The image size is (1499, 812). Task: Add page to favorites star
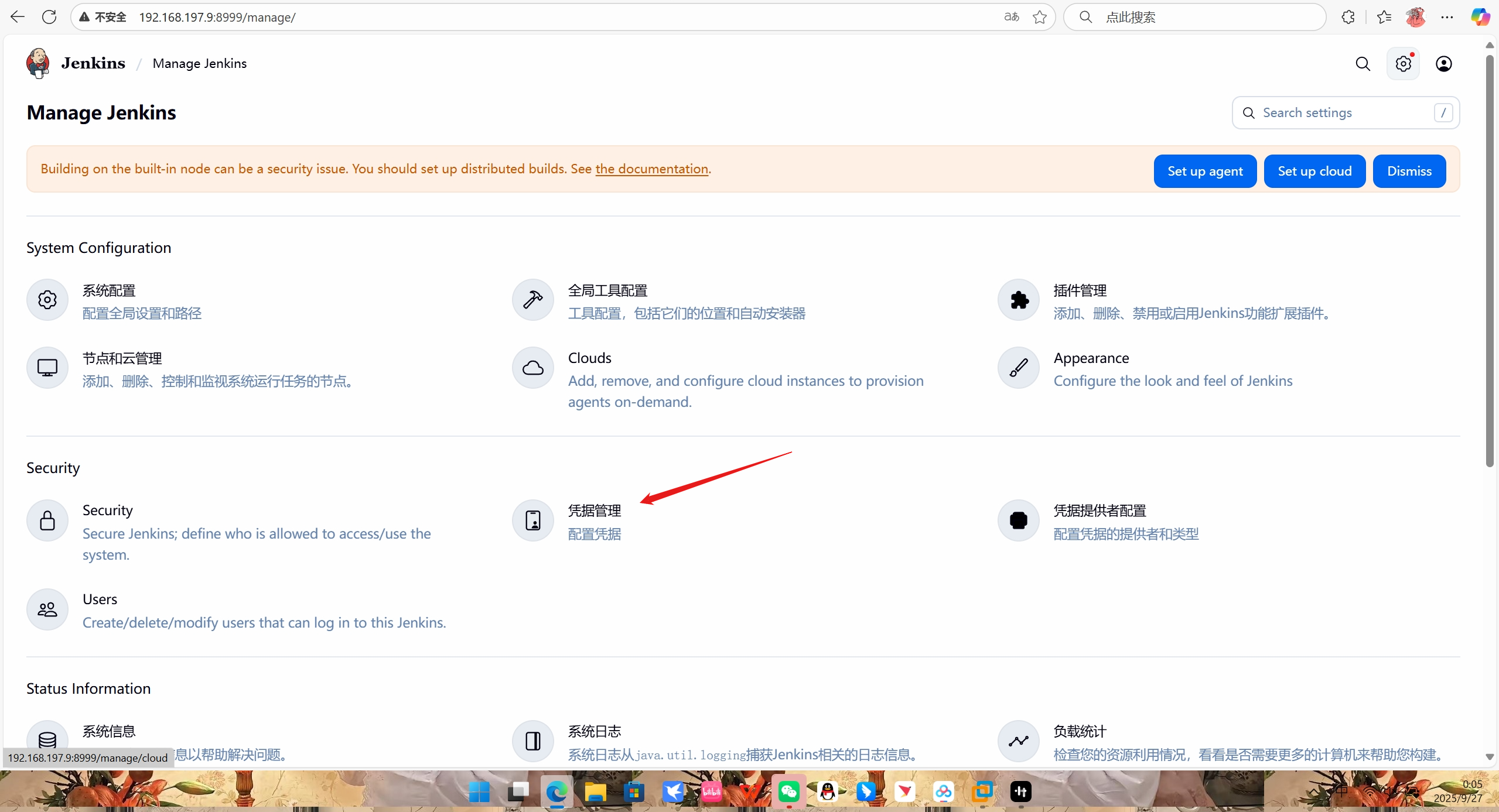(x=1040, y=17)
